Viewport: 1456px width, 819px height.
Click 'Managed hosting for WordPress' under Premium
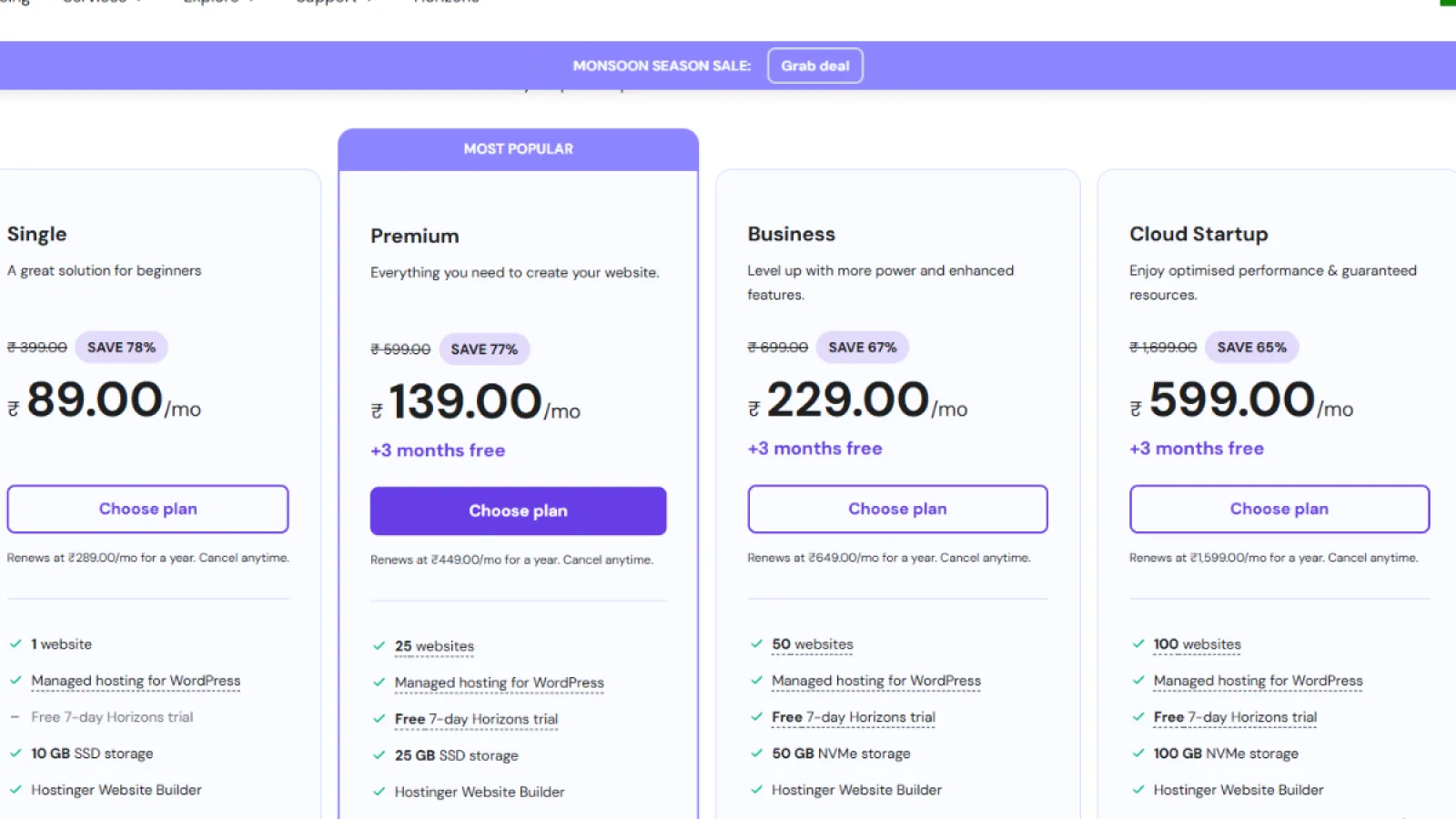tap(499, 682)
